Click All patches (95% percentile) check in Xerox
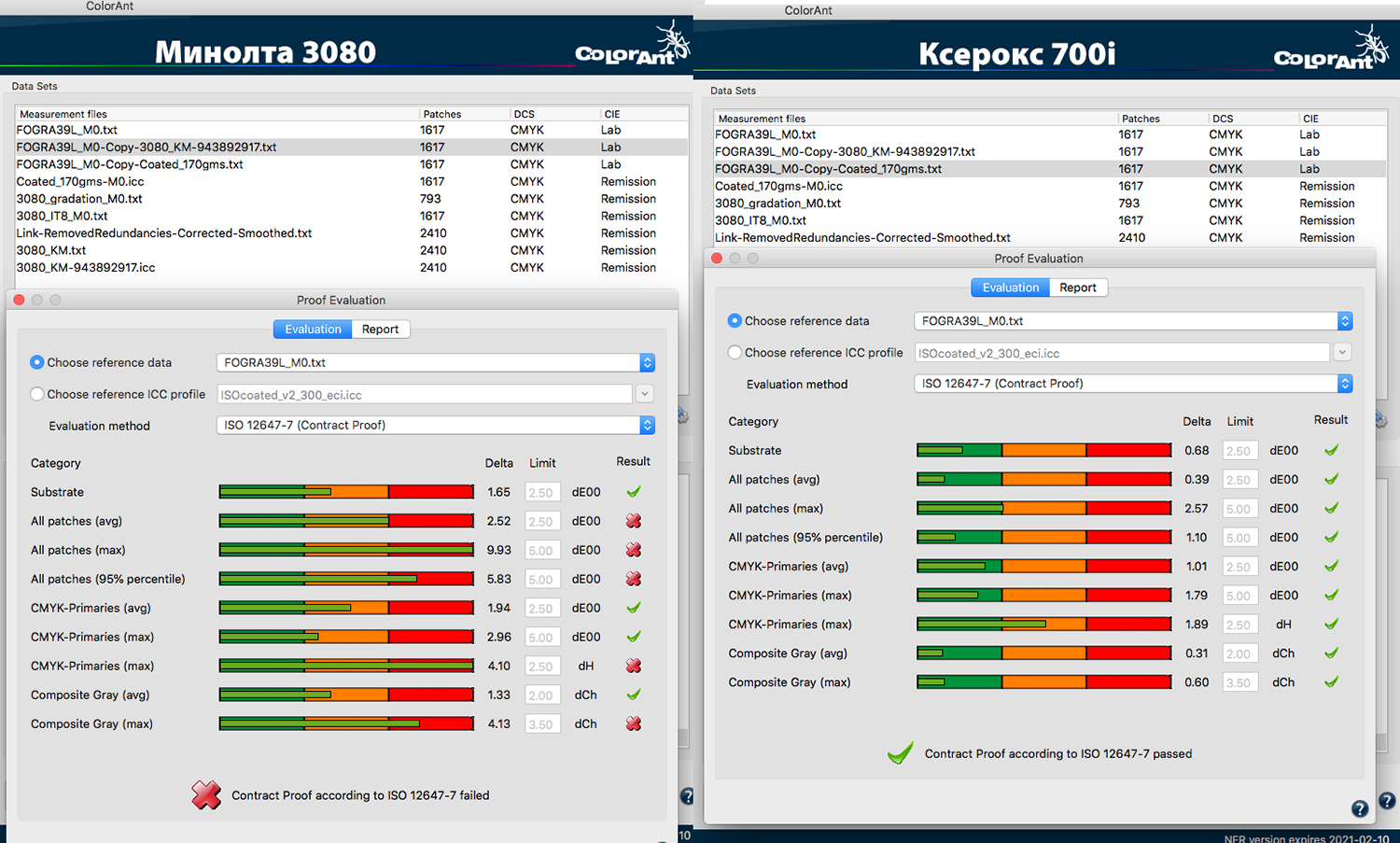This screenshot has width=1400, height=843. point(1332,537)
